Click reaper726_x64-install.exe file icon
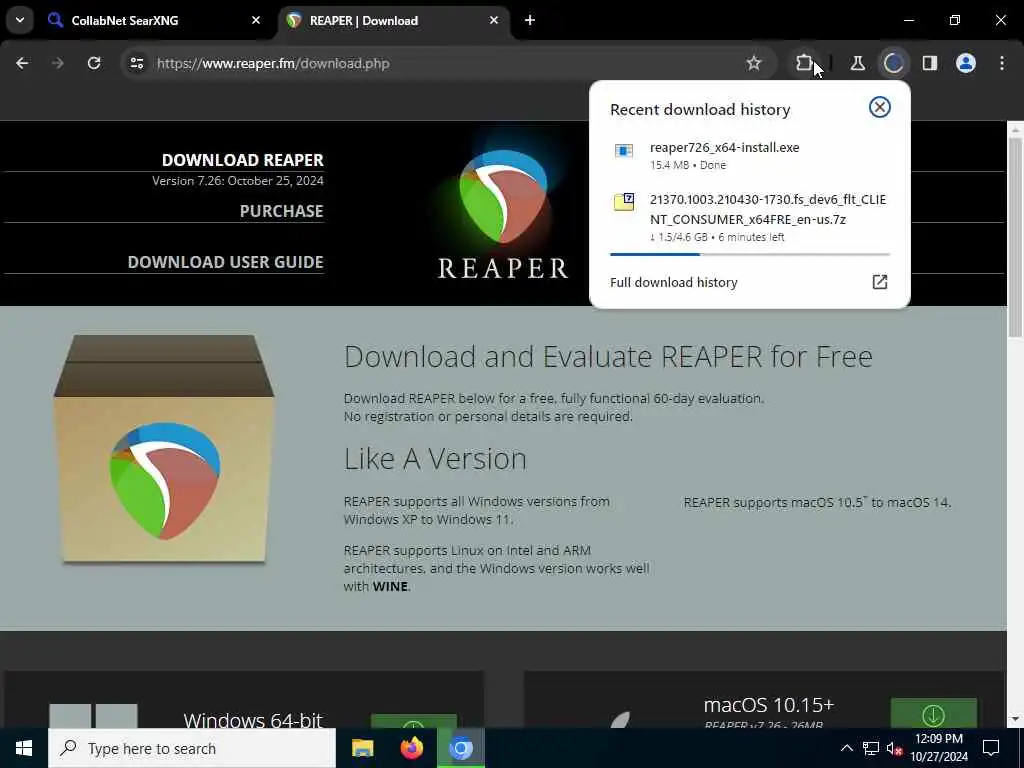The width and height of the screenshot is (1024, 768). pos(624,151)
